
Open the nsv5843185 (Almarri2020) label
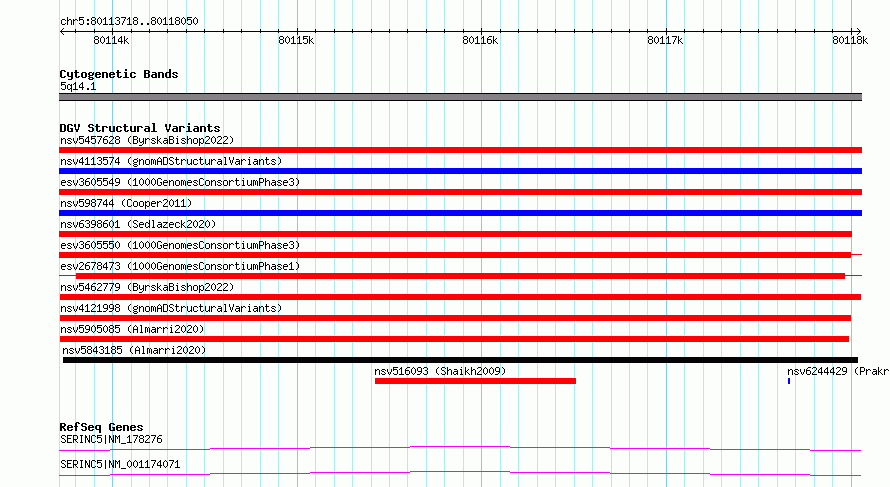point(134,350)
